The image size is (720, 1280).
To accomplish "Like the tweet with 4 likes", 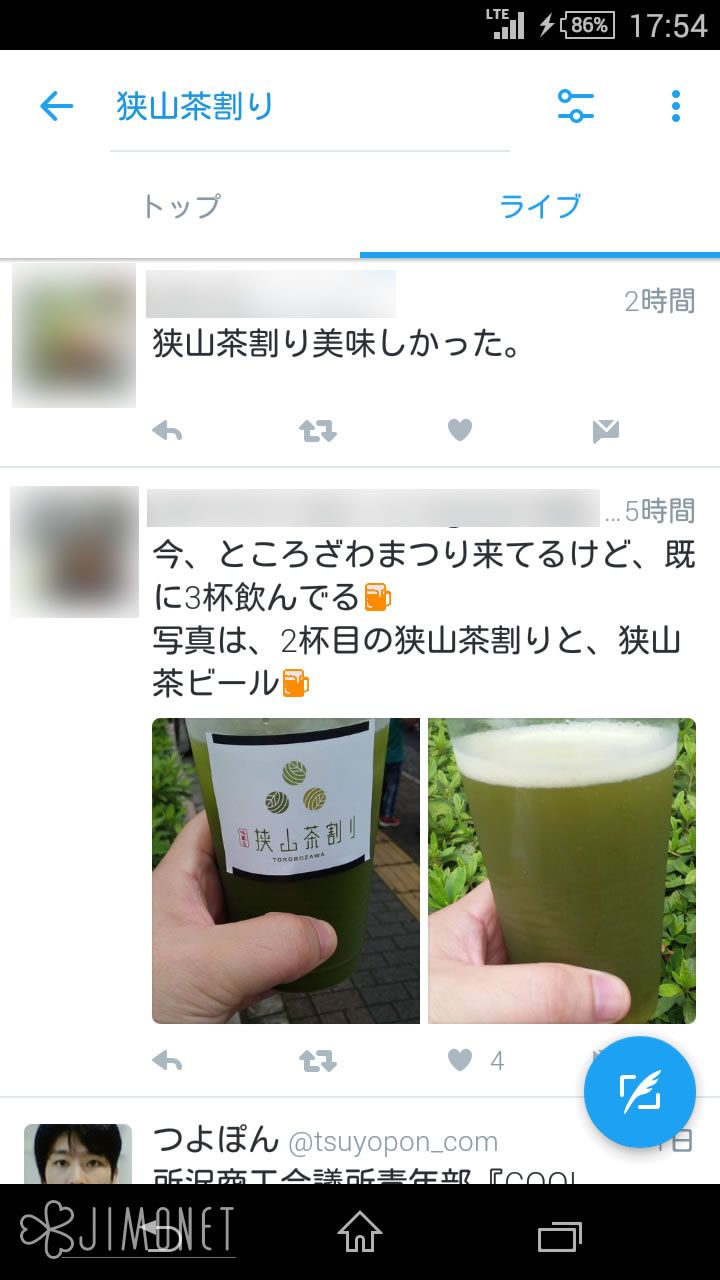I will (459, 1061).
